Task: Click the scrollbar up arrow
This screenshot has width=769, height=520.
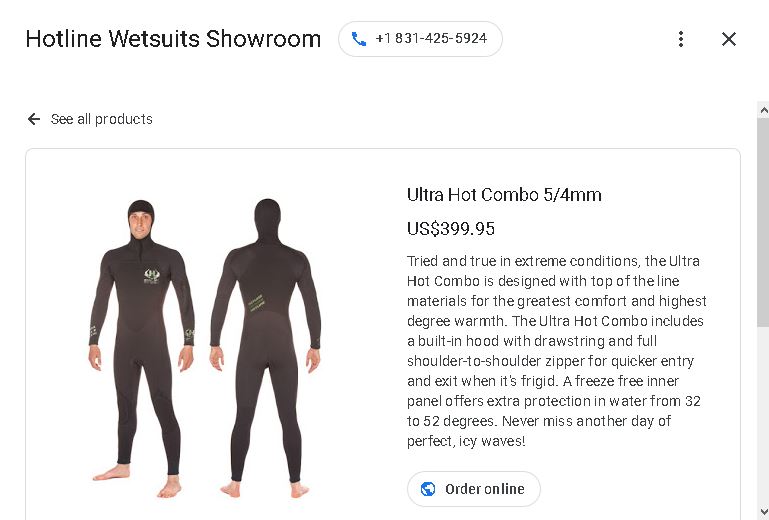Action: point(763,110)
